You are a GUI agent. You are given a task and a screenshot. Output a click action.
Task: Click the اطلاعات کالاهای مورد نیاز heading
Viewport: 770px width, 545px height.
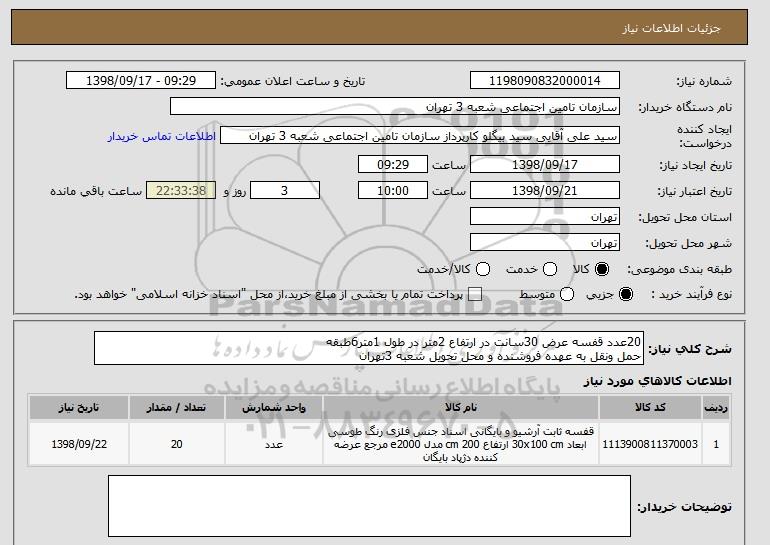657,381
